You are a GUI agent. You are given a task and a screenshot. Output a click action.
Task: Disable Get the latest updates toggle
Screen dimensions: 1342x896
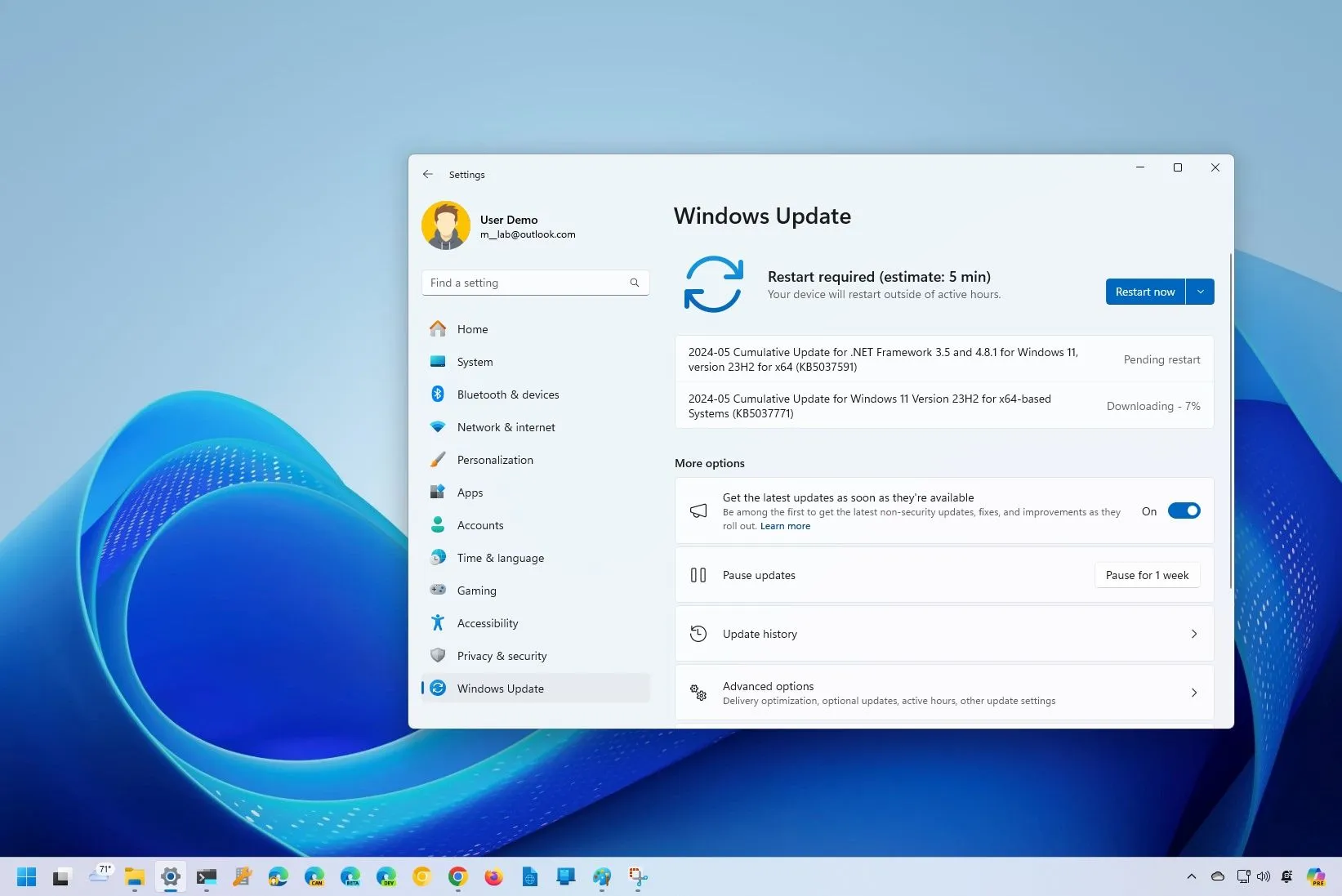(x=1184, y=510)
